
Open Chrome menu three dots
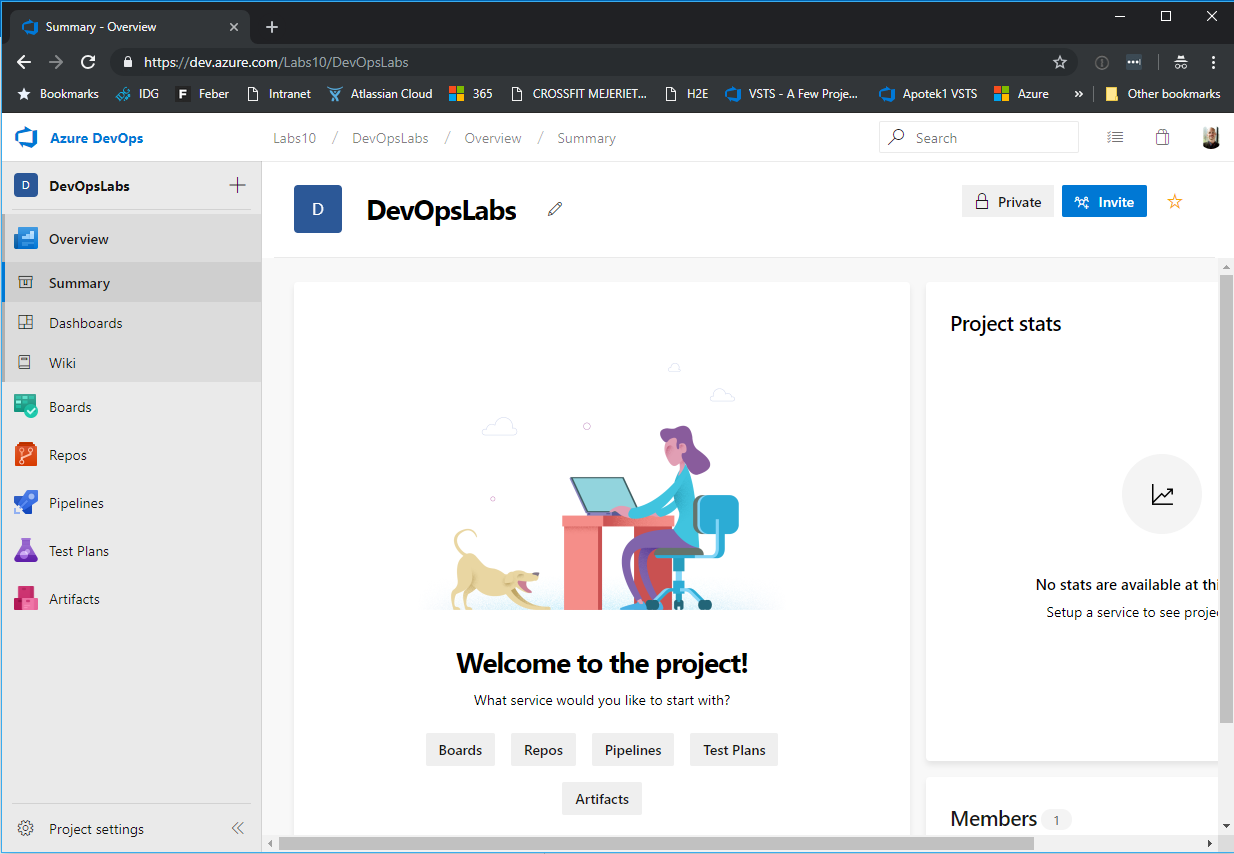point(1213,62)
